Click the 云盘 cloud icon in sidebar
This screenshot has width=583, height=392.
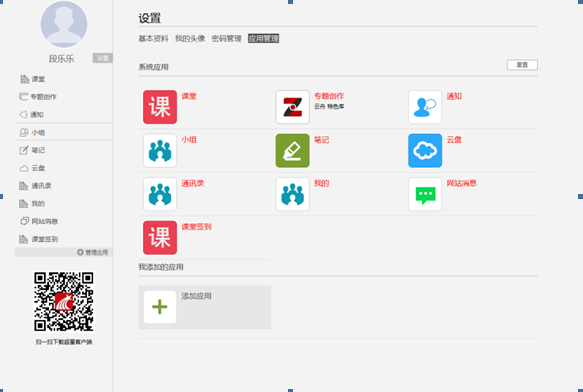[x=24, y=168]
